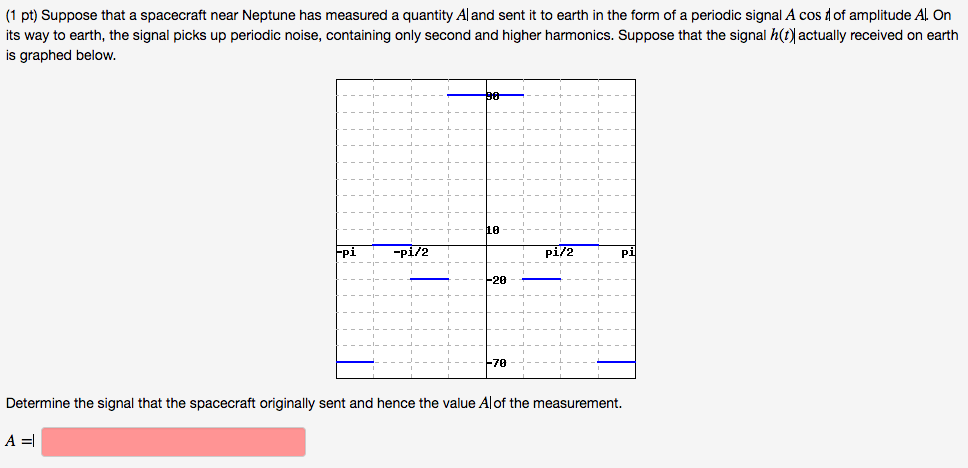The image size is (968, 468).
Task: Click the 10 label on y-axis
Action: pos(493,231)
